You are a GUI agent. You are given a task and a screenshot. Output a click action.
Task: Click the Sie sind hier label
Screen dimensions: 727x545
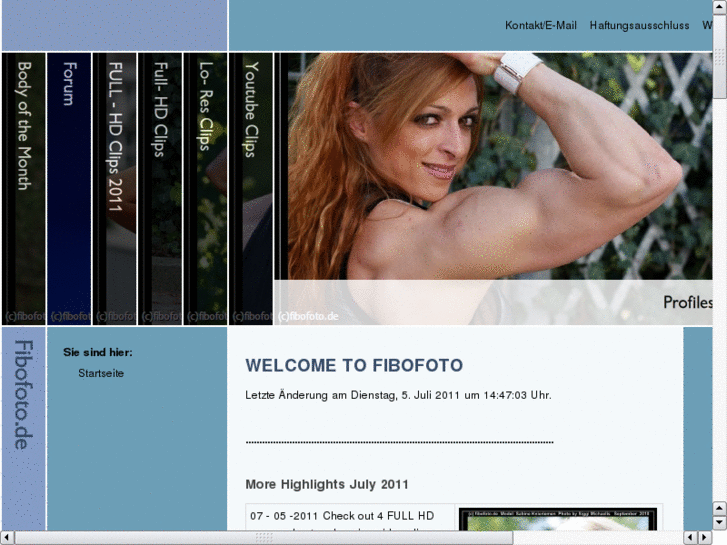(98, 353)
